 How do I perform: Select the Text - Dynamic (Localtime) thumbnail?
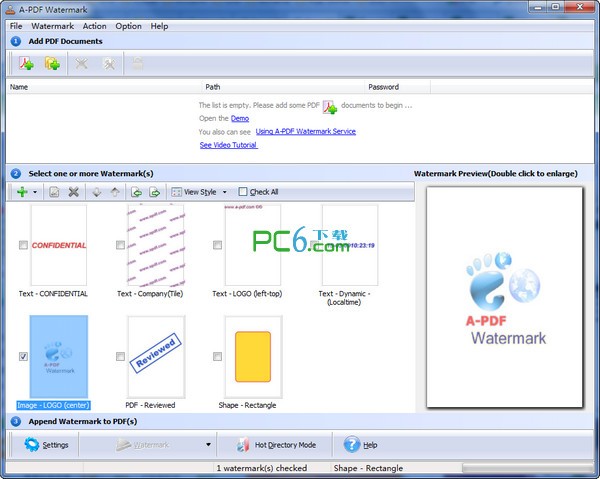[x=350, y=245]
